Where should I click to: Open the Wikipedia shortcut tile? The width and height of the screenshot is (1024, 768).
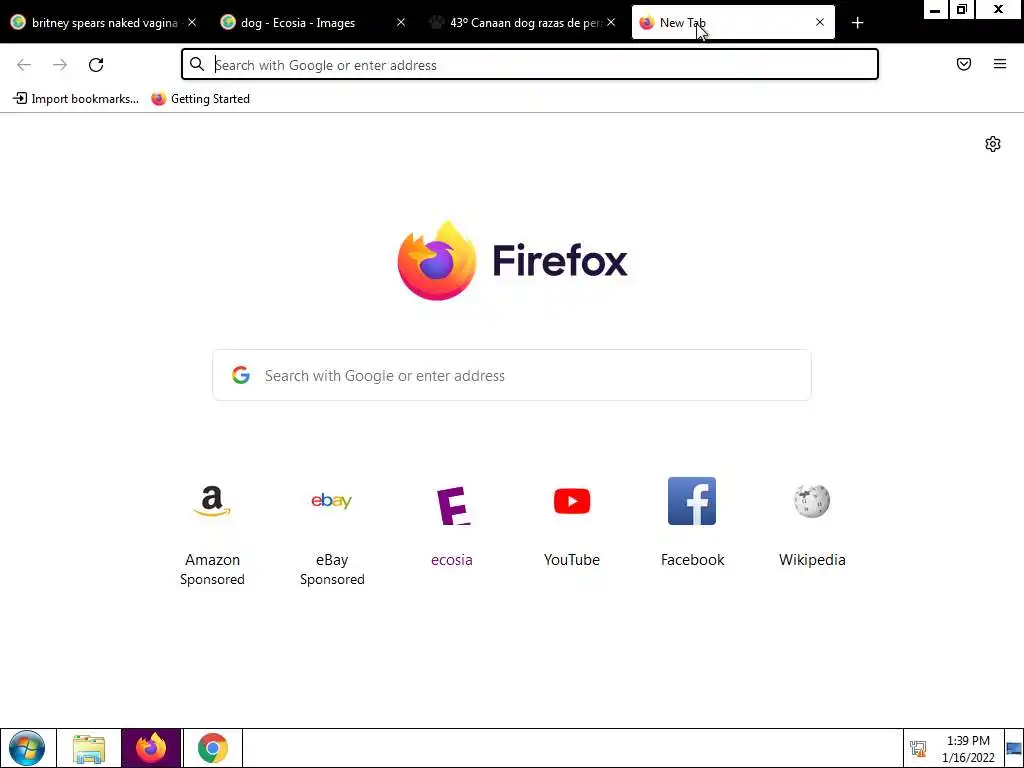(x=812, y=522)
